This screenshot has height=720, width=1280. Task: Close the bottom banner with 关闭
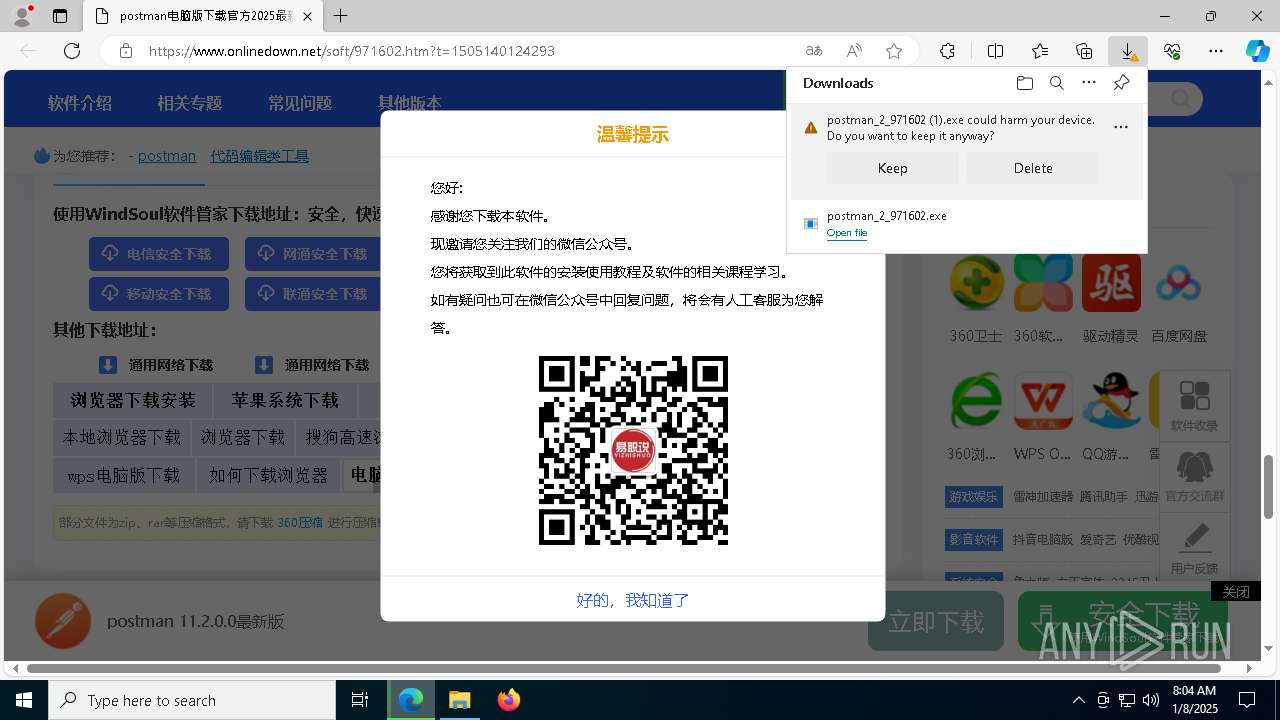[1236, 592]
